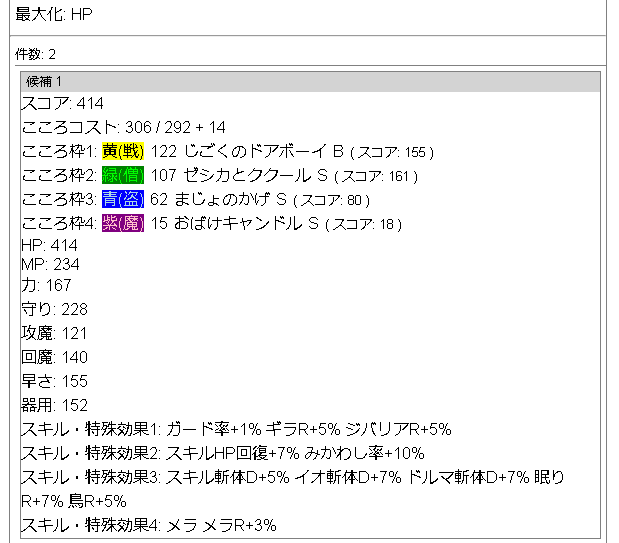The width and height of the screenshot is (619, 543).
Task: Click the '回魔: 140' stat line
Action: (x=54, y=357)
